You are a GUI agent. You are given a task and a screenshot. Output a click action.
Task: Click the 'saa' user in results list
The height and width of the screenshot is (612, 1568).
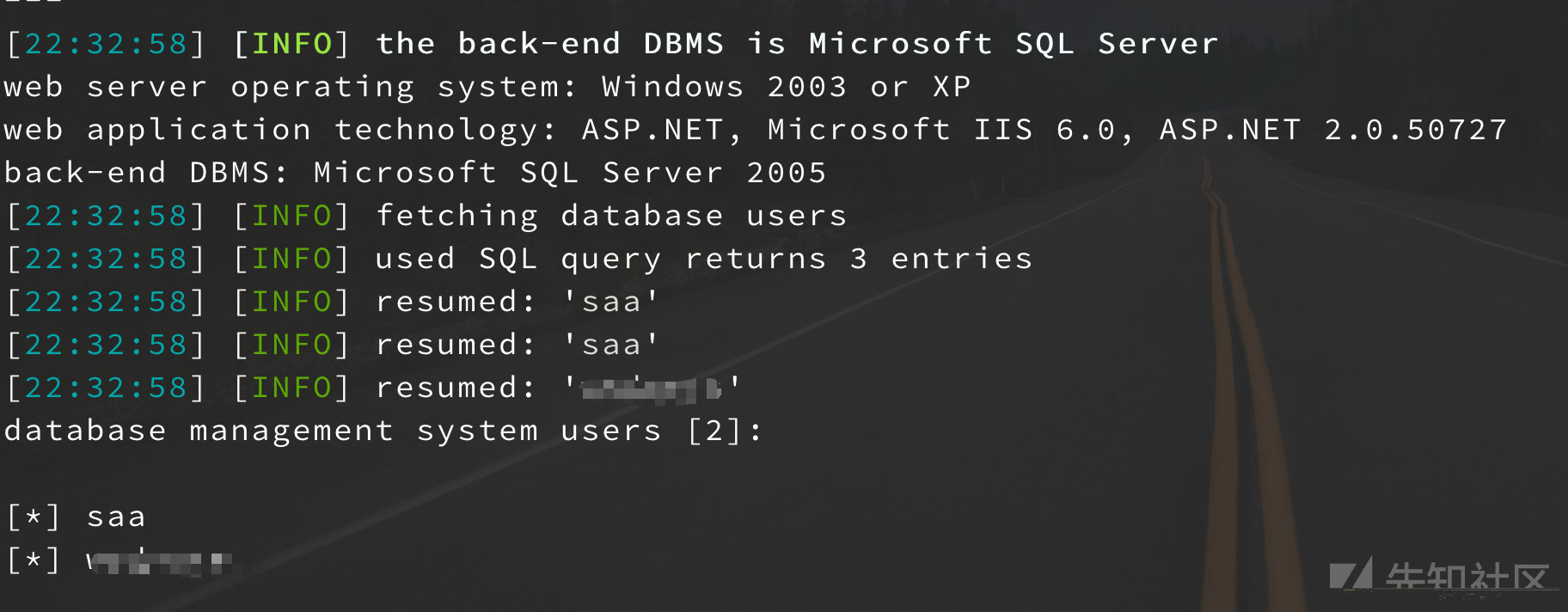click(x=116, y=517)
